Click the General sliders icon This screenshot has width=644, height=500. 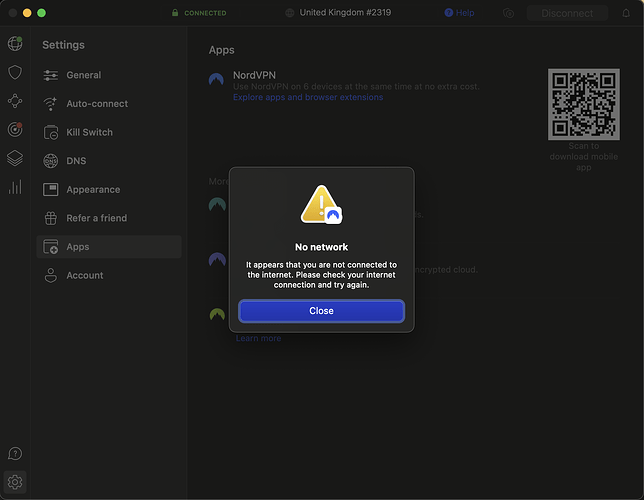coord(51,75)
